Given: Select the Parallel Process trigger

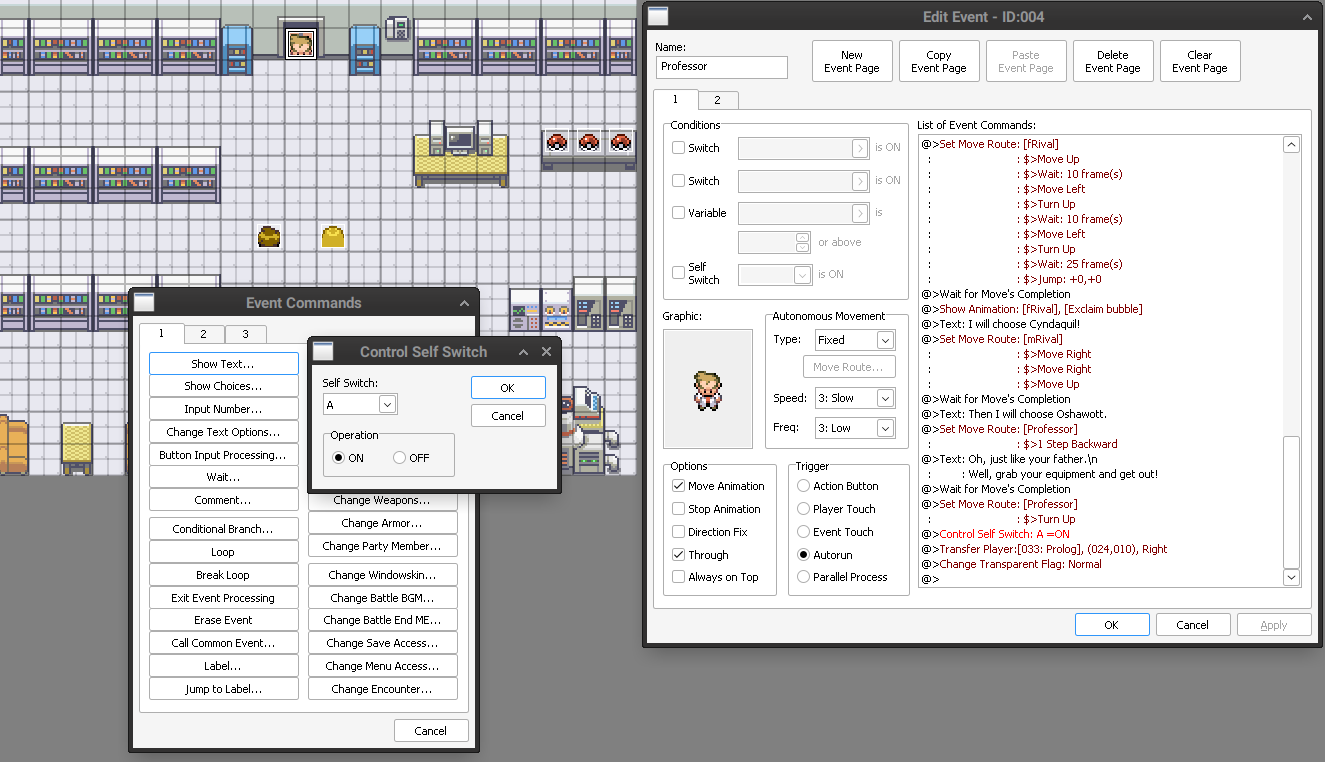Looking at the screenshot, I should tap(803, 577).
